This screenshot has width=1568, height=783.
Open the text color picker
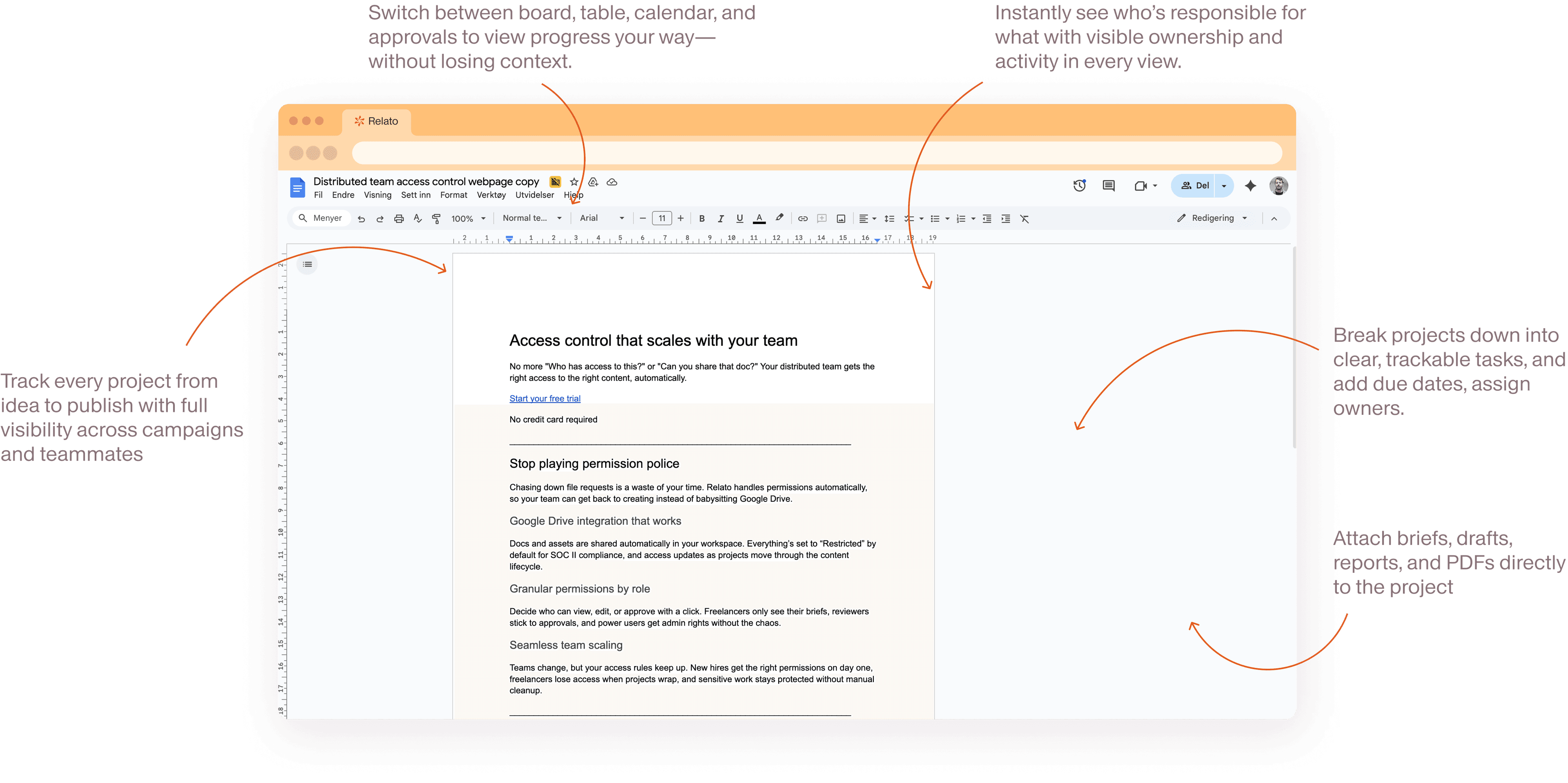(759, 218)
